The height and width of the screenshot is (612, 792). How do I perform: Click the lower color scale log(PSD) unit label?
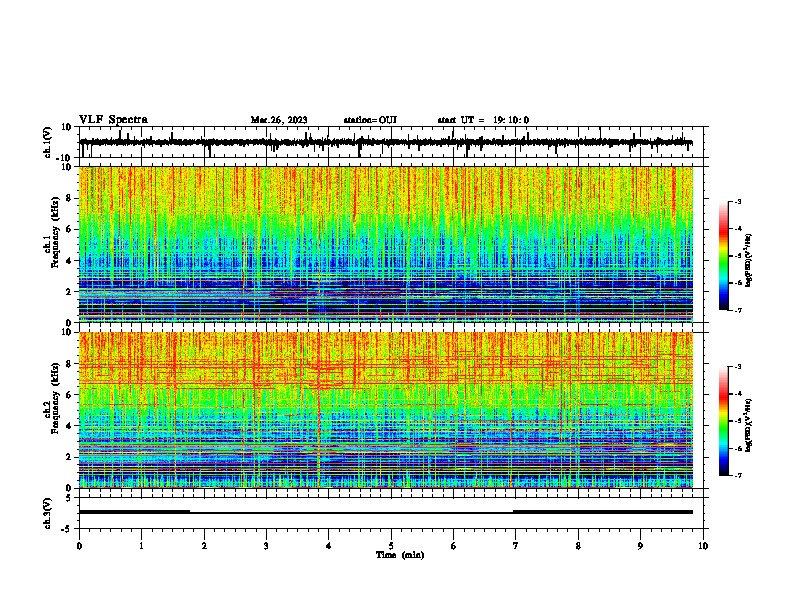(749, 425)
